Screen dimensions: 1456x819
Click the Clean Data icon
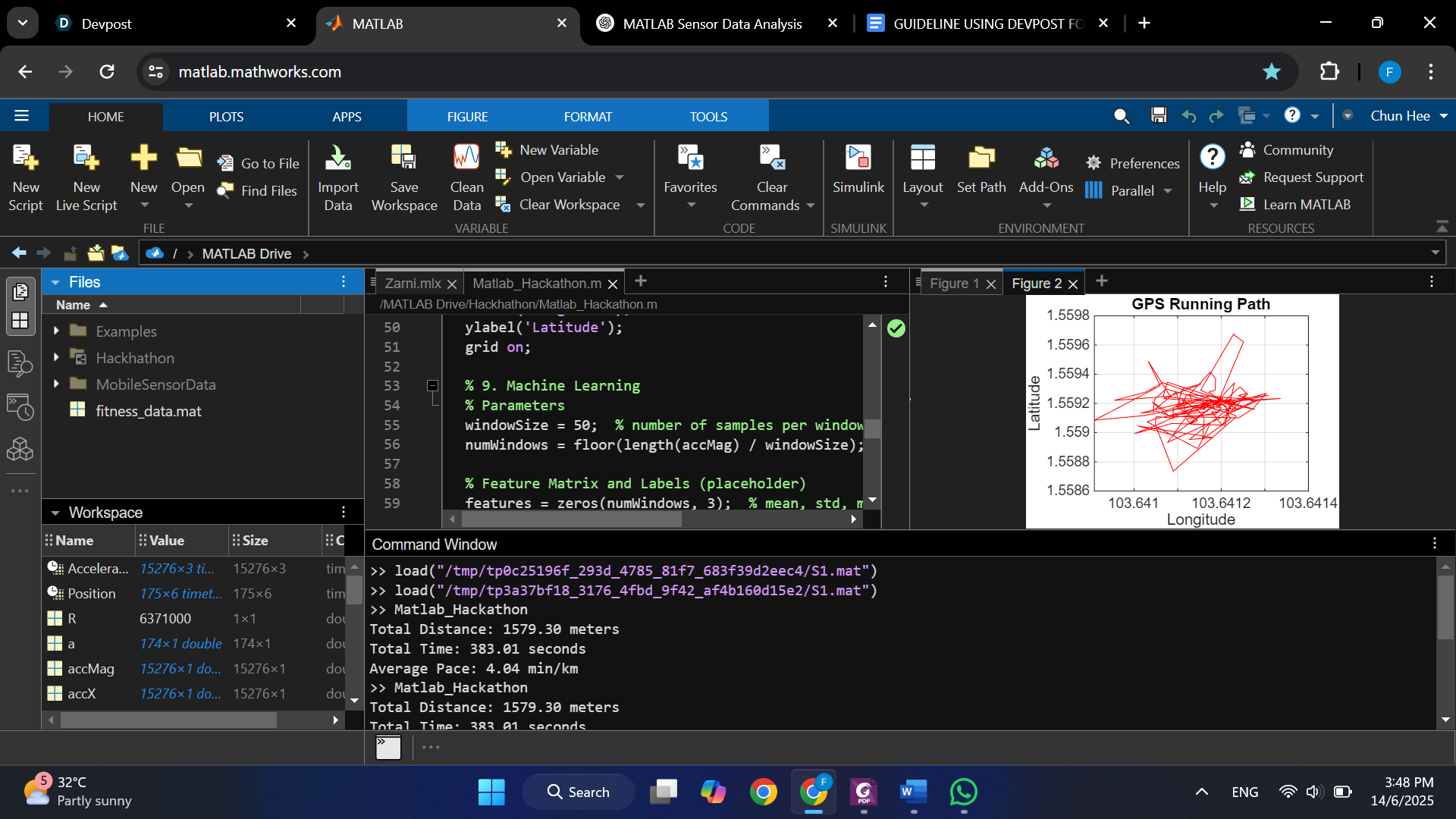tap(466, 158)
